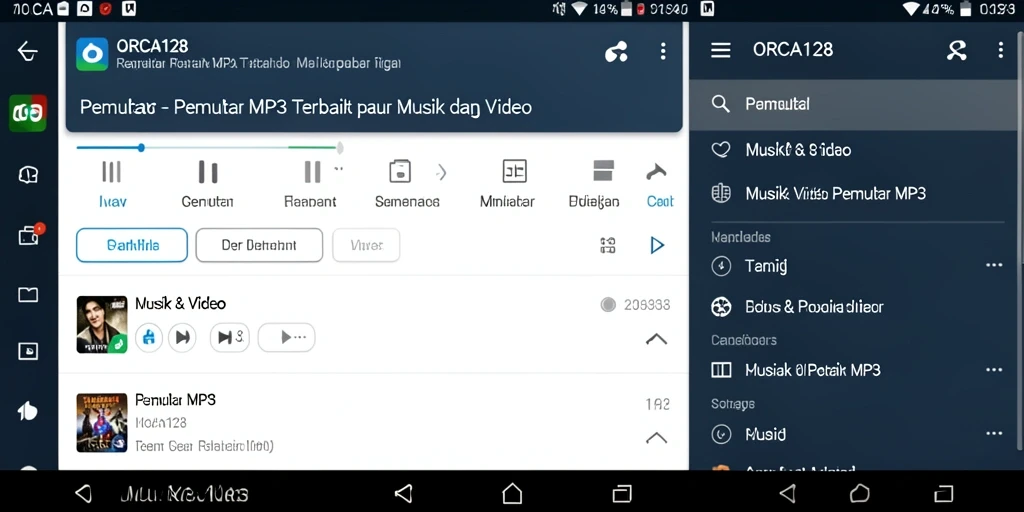
Task: Toggle grid view icon next to play arrow
Action: [608, 246]
